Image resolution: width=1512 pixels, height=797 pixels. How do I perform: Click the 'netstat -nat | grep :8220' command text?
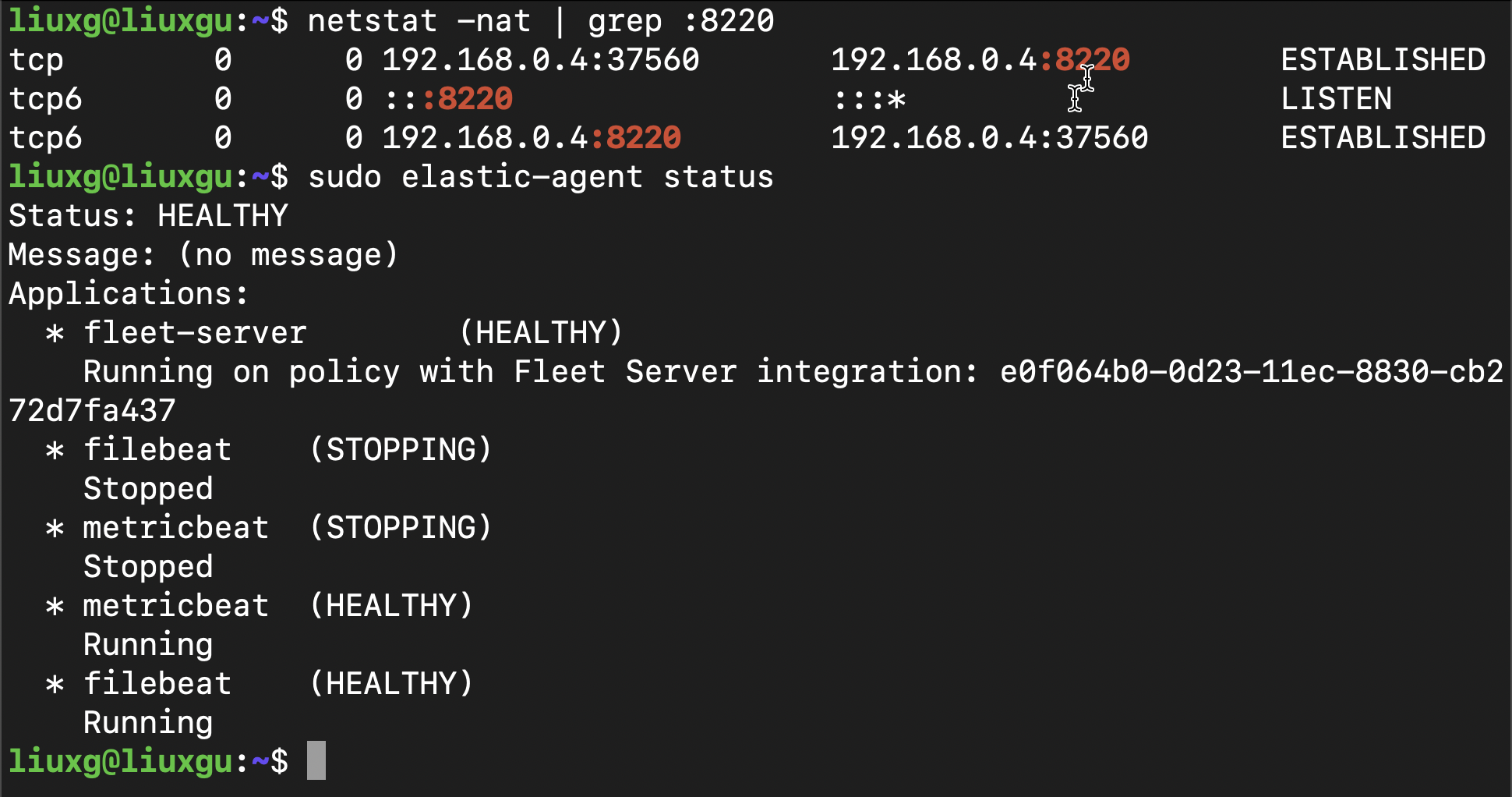(541, 21)
